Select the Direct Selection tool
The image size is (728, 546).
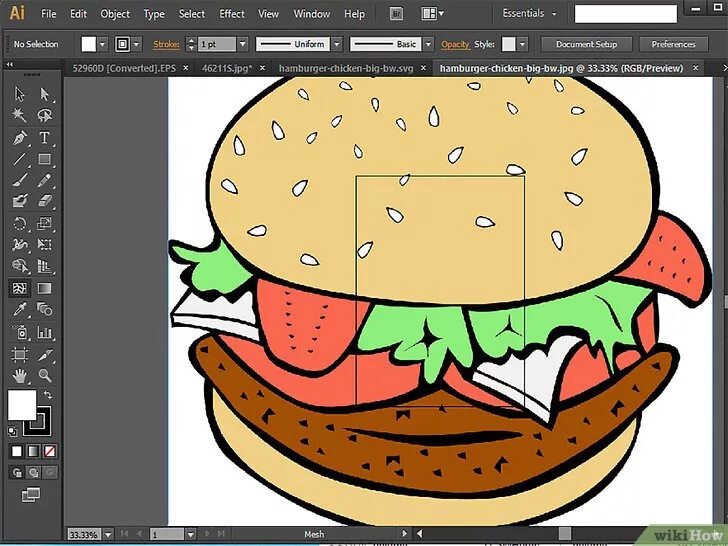click(45, 94)
